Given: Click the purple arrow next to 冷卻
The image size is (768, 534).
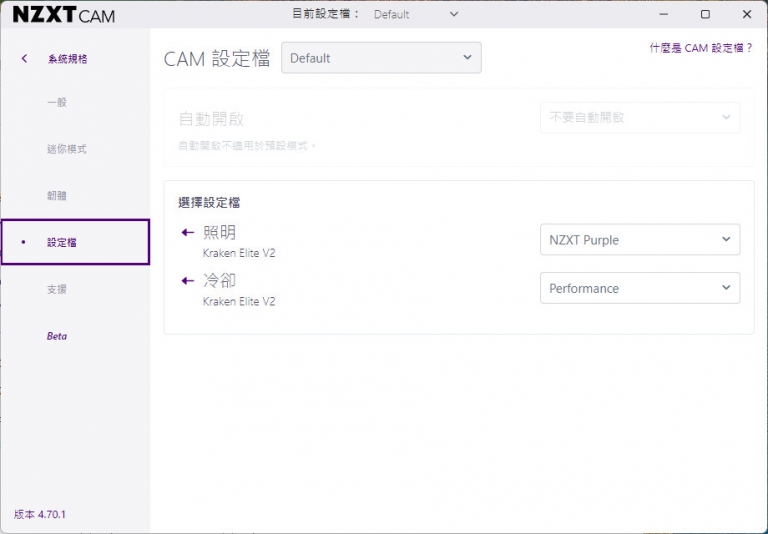Looking at the screenshot, I should [188, 281].
